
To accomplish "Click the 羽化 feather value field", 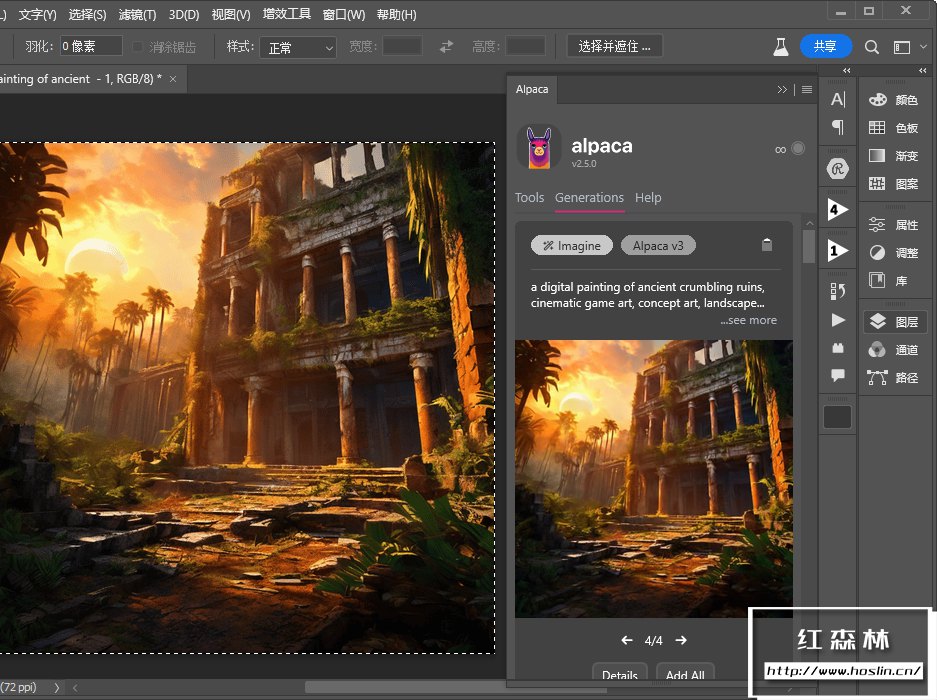I will pyautogui.click(x=91, y=46).
